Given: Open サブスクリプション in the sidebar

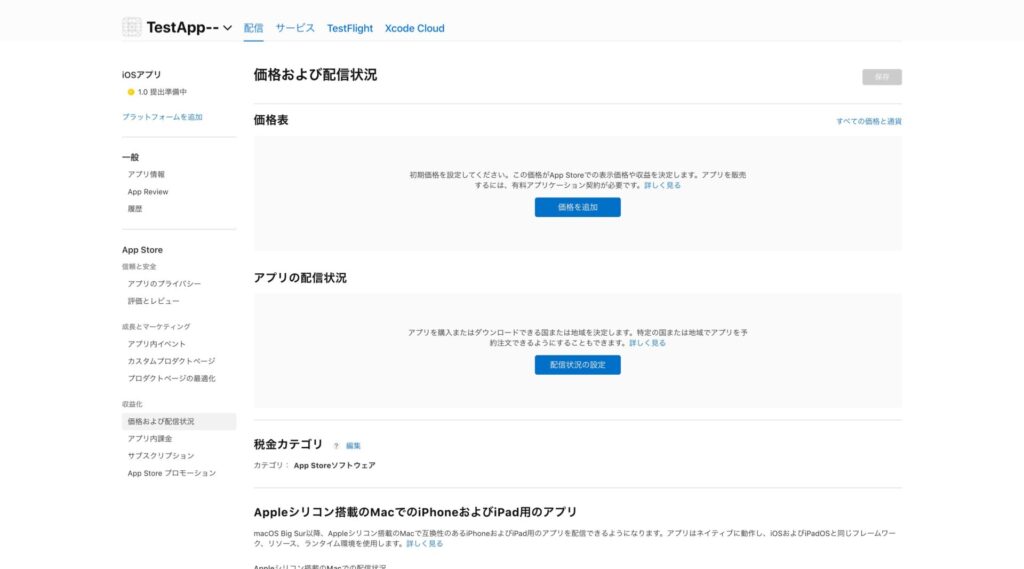Looking at the screenshot, I should click(161, 456).
